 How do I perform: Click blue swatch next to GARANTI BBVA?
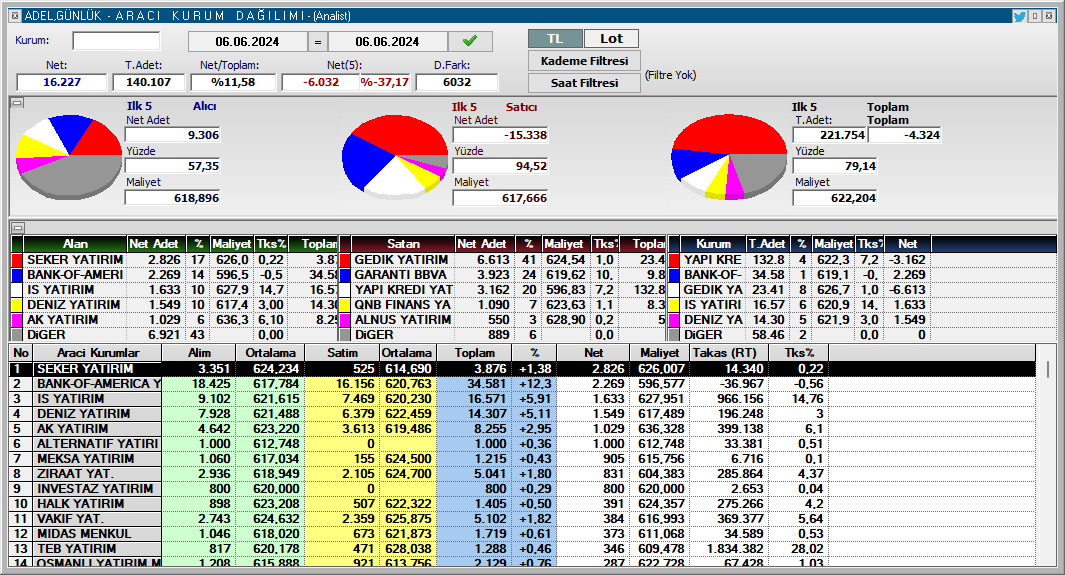pyautogui.click(x=345, y=275)
